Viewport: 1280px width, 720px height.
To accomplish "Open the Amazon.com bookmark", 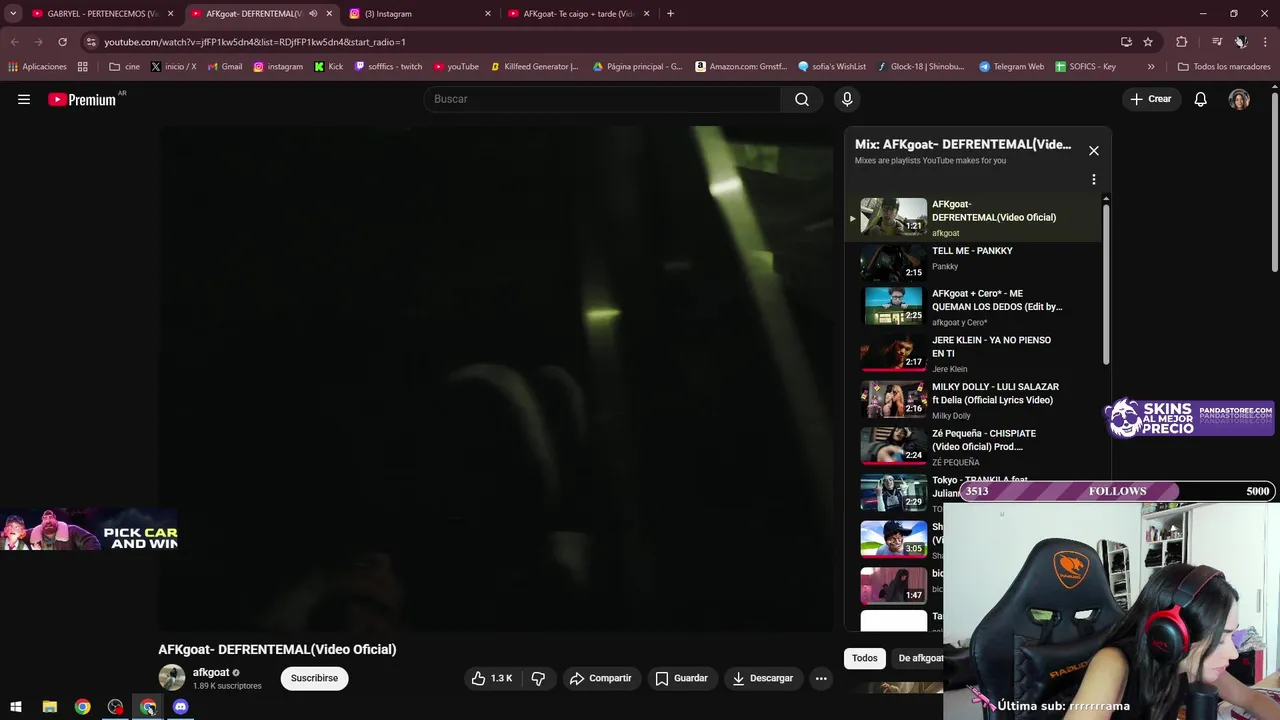I will click(742, 67).
